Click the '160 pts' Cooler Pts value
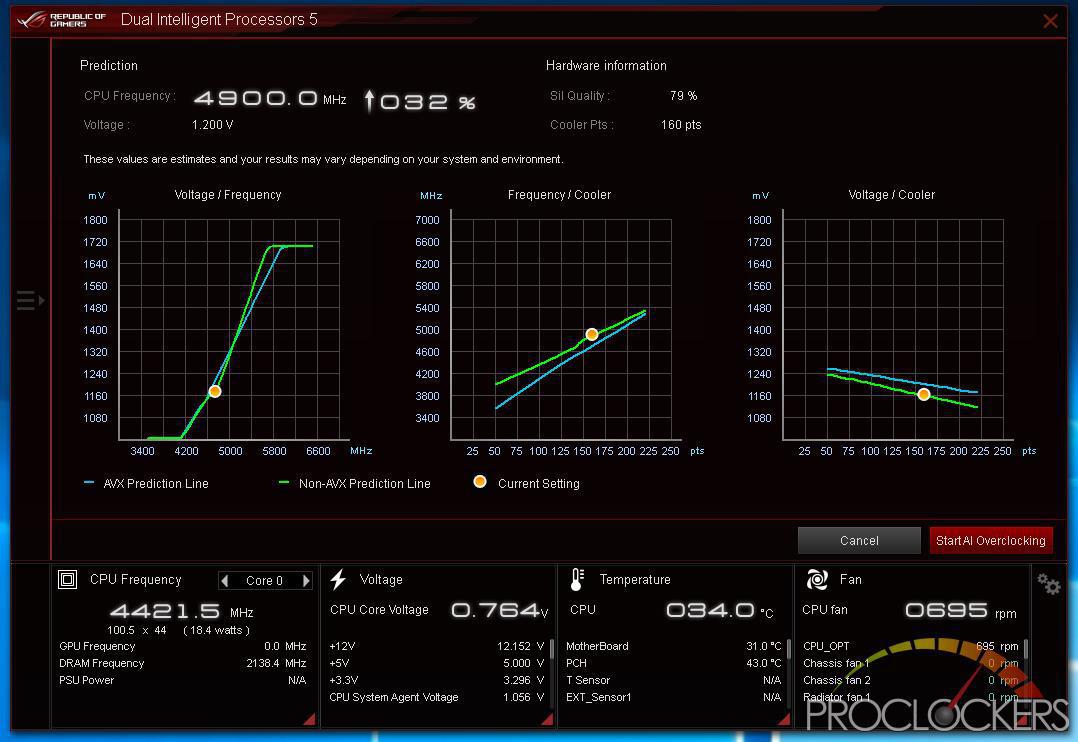1078x742 pixels. pos(681,124)
